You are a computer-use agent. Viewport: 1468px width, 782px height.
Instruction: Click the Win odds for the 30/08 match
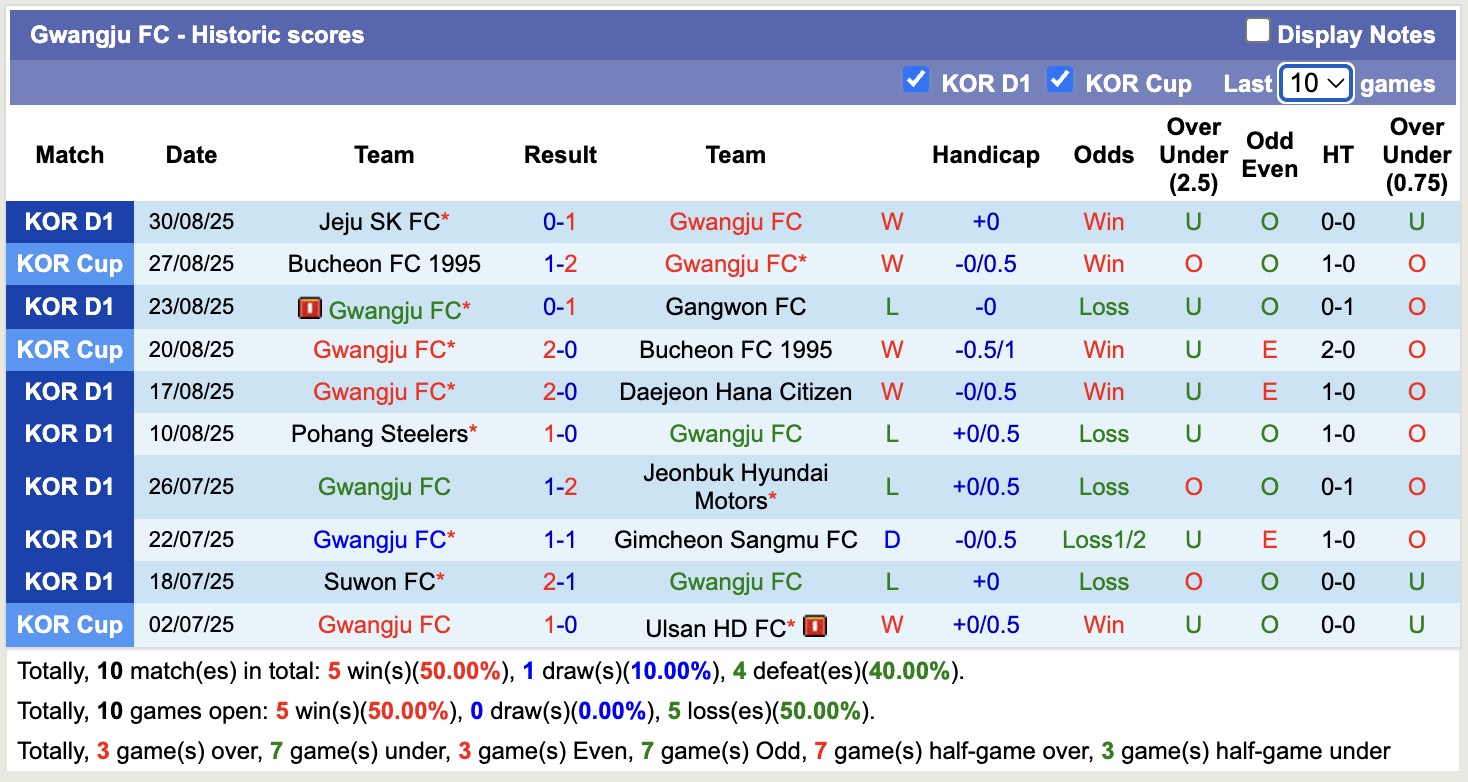[1103, 221]
